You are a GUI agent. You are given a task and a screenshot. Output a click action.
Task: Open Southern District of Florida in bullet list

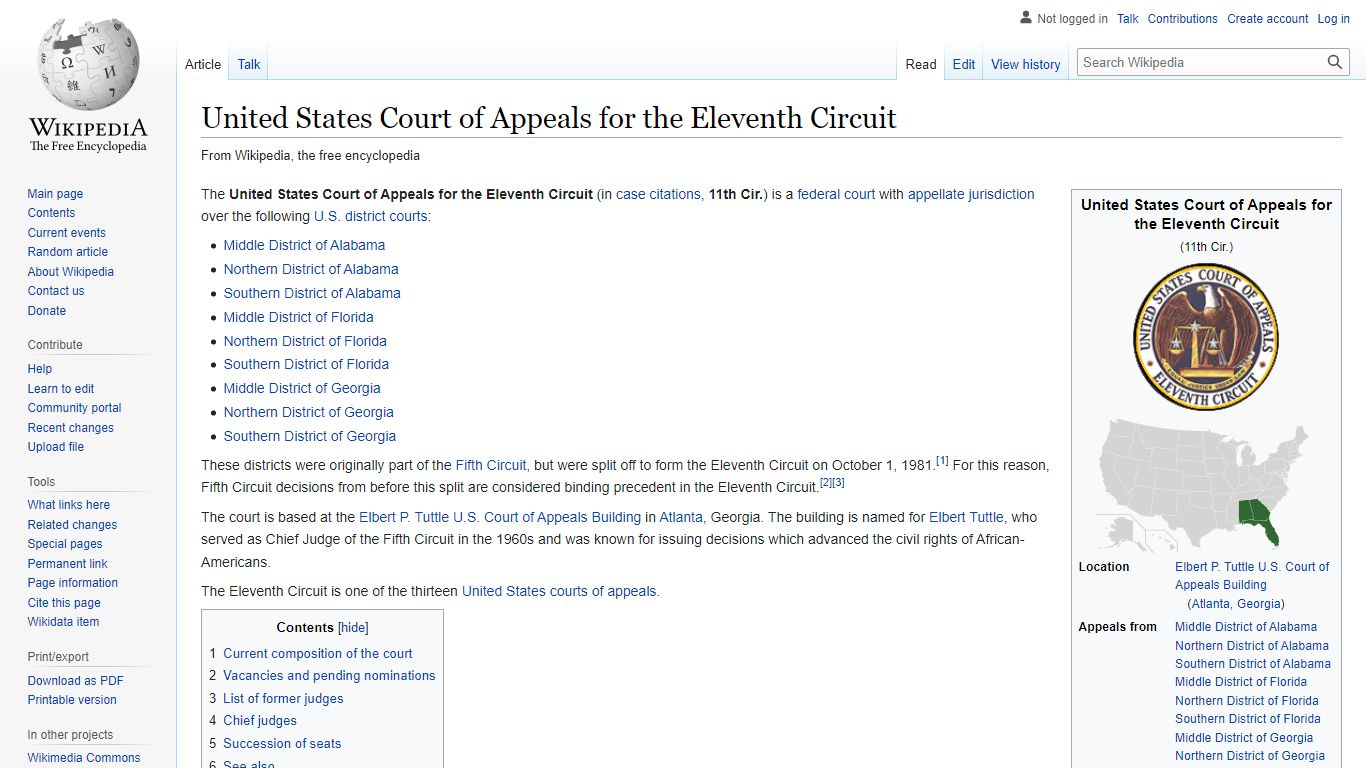(x=306, y=364)
